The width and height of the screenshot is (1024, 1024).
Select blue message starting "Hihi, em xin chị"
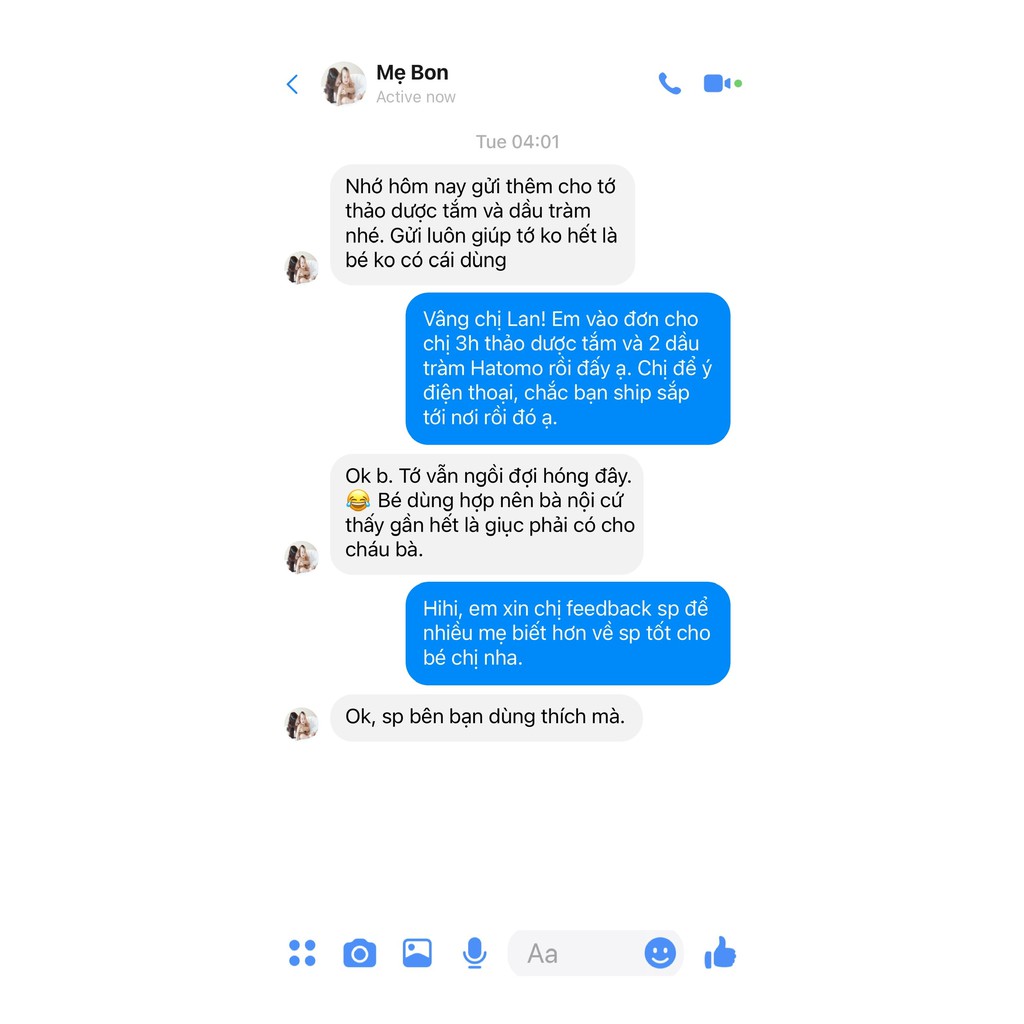[x=568, y=633]
